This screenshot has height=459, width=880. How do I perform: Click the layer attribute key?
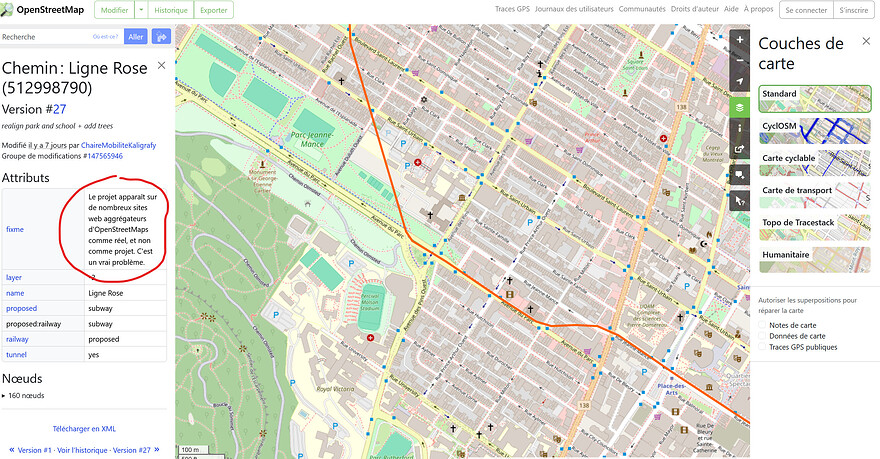point(13,277)
